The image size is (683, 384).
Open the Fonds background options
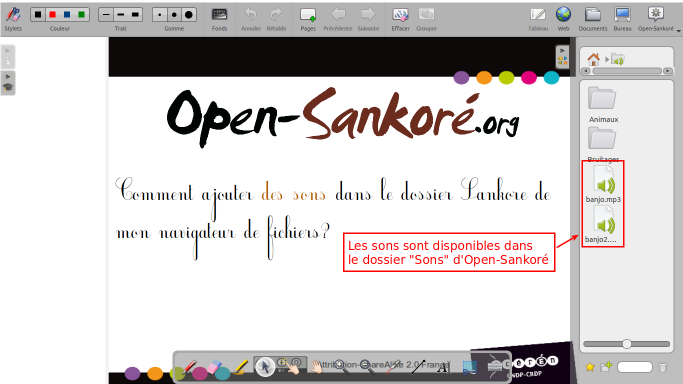[219, 19]
